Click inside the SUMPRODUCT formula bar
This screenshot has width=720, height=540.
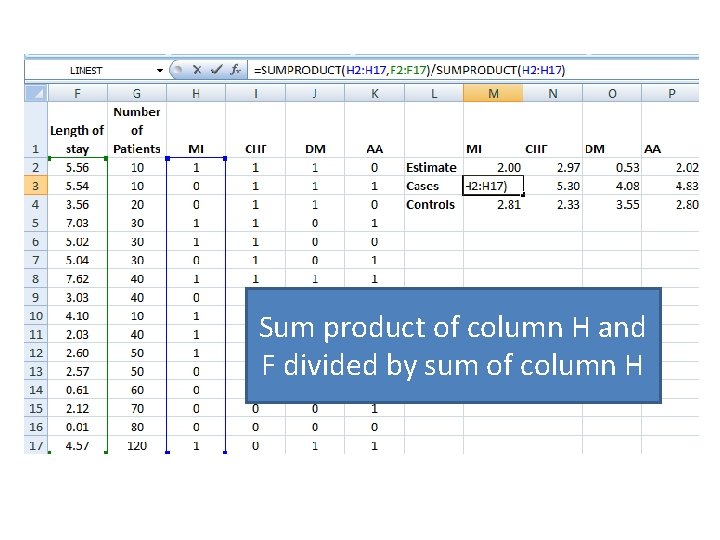473,70
